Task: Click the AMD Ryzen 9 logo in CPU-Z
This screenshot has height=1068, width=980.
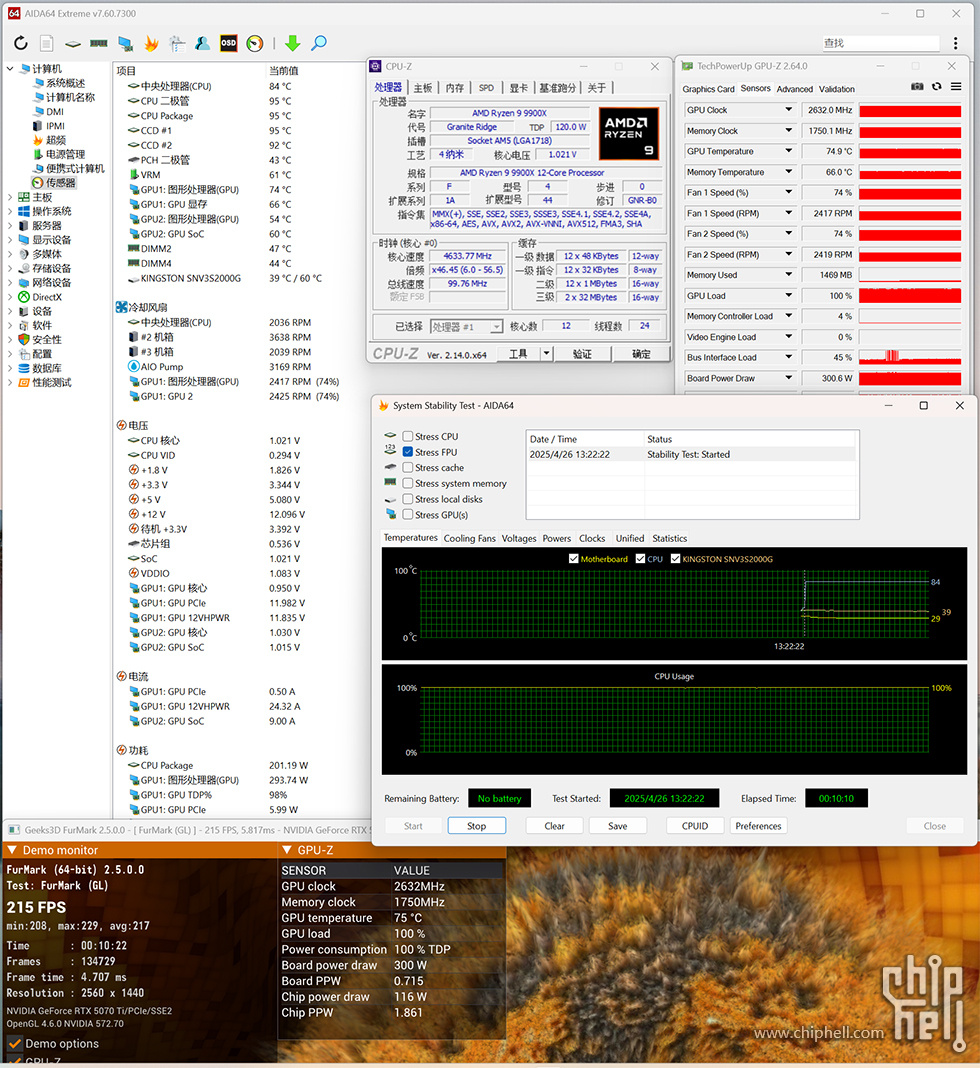Action: coord(629,134)
